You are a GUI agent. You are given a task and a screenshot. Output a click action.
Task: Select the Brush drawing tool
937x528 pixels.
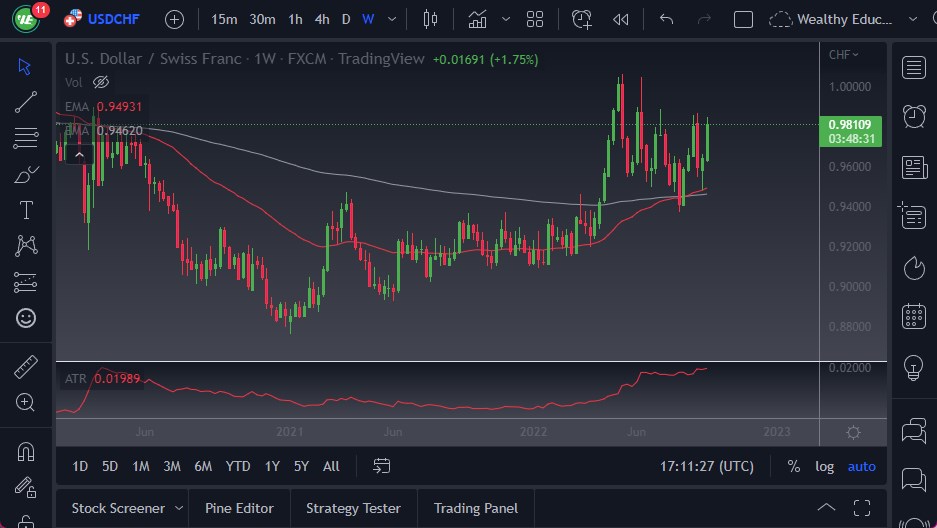click(x=26, y=174)
